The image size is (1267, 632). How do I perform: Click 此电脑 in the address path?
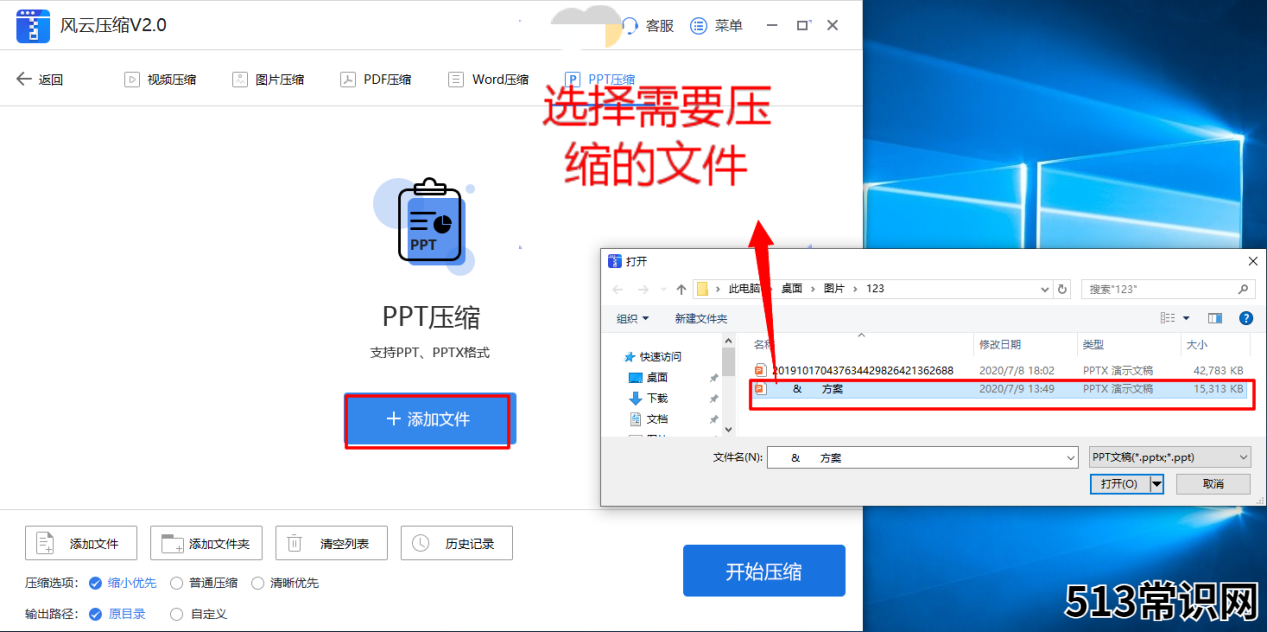pyautogui.click(x=744, y=289)
